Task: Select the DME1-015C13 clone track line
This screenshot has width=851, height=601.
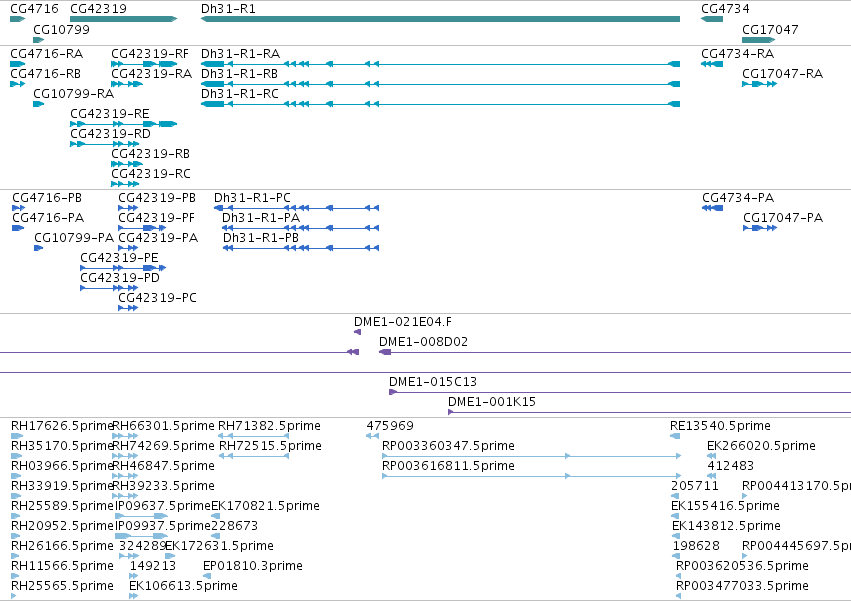Action: [620, 392]
